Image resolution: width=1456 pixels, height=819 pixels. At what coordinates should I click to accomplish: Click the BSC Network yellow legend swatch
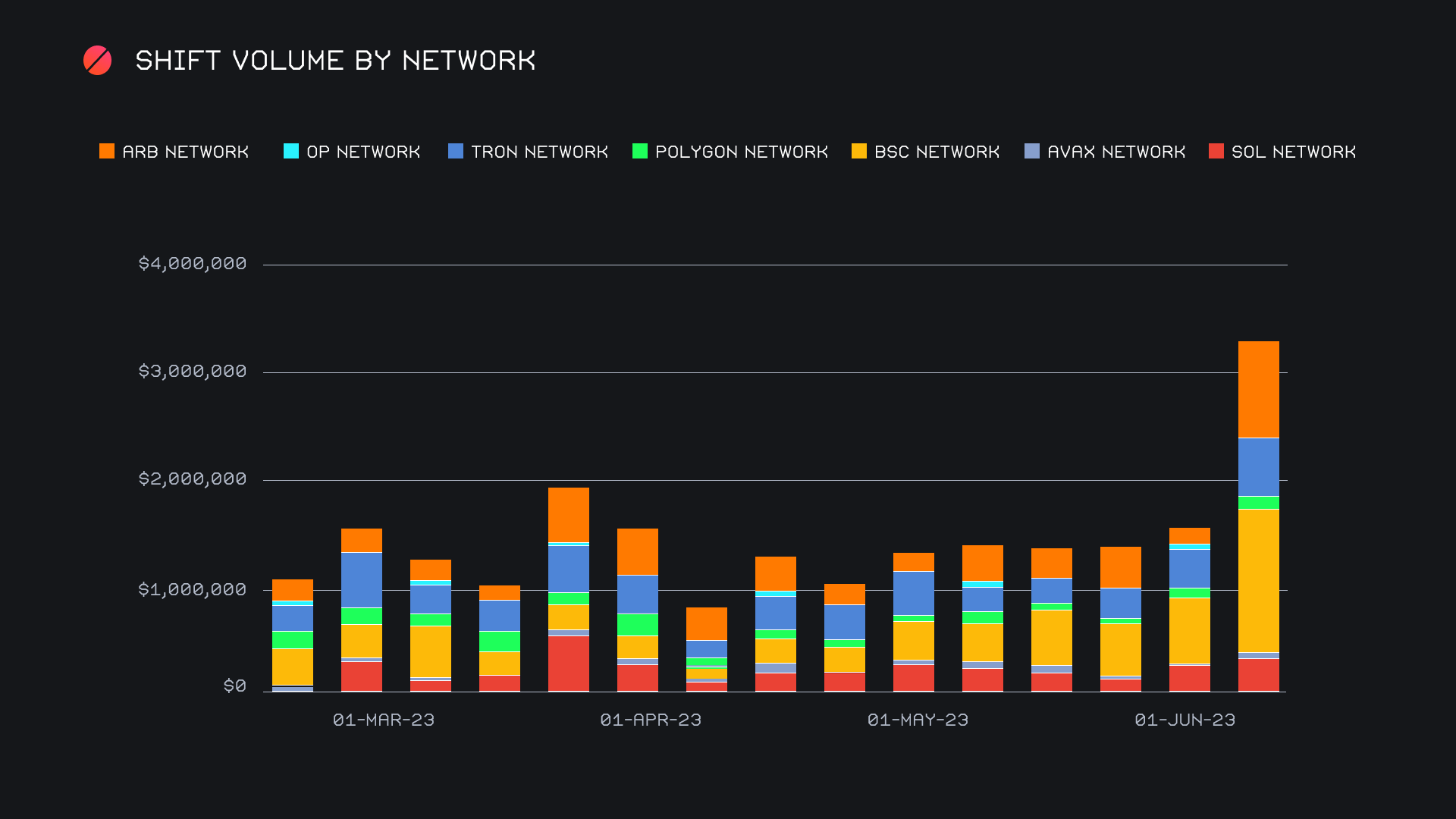pos(859,152)
